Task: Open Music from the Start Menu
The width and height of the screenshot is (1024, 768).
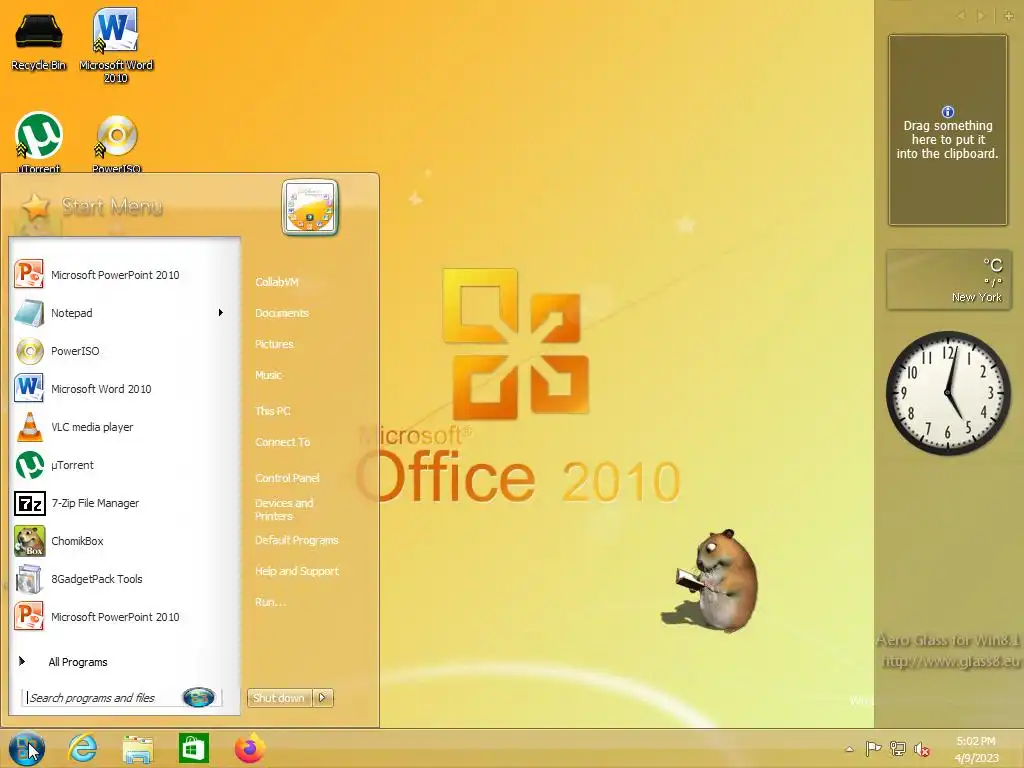Action: pos(268,375)
